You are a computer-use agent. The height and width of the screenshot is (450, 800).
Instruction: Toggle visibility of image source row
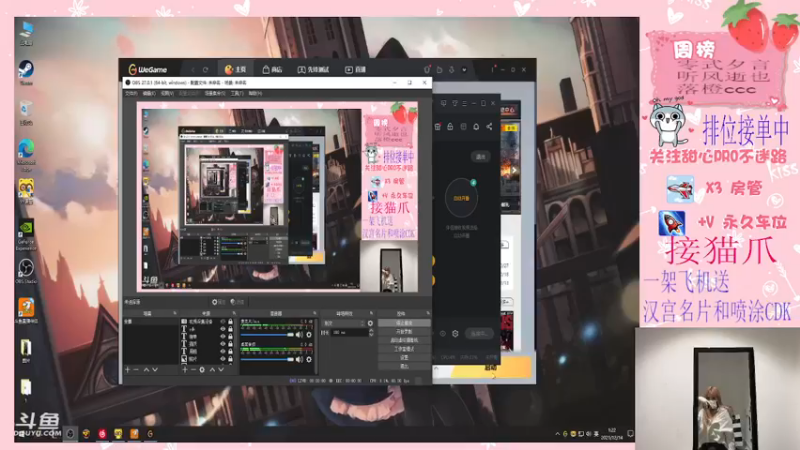(222, 359)
